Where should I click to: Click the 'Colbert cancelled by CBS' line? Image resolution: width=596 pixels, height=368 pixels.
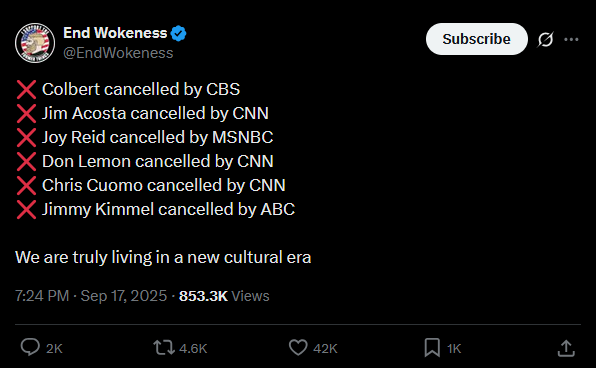[x=141, y=89]
